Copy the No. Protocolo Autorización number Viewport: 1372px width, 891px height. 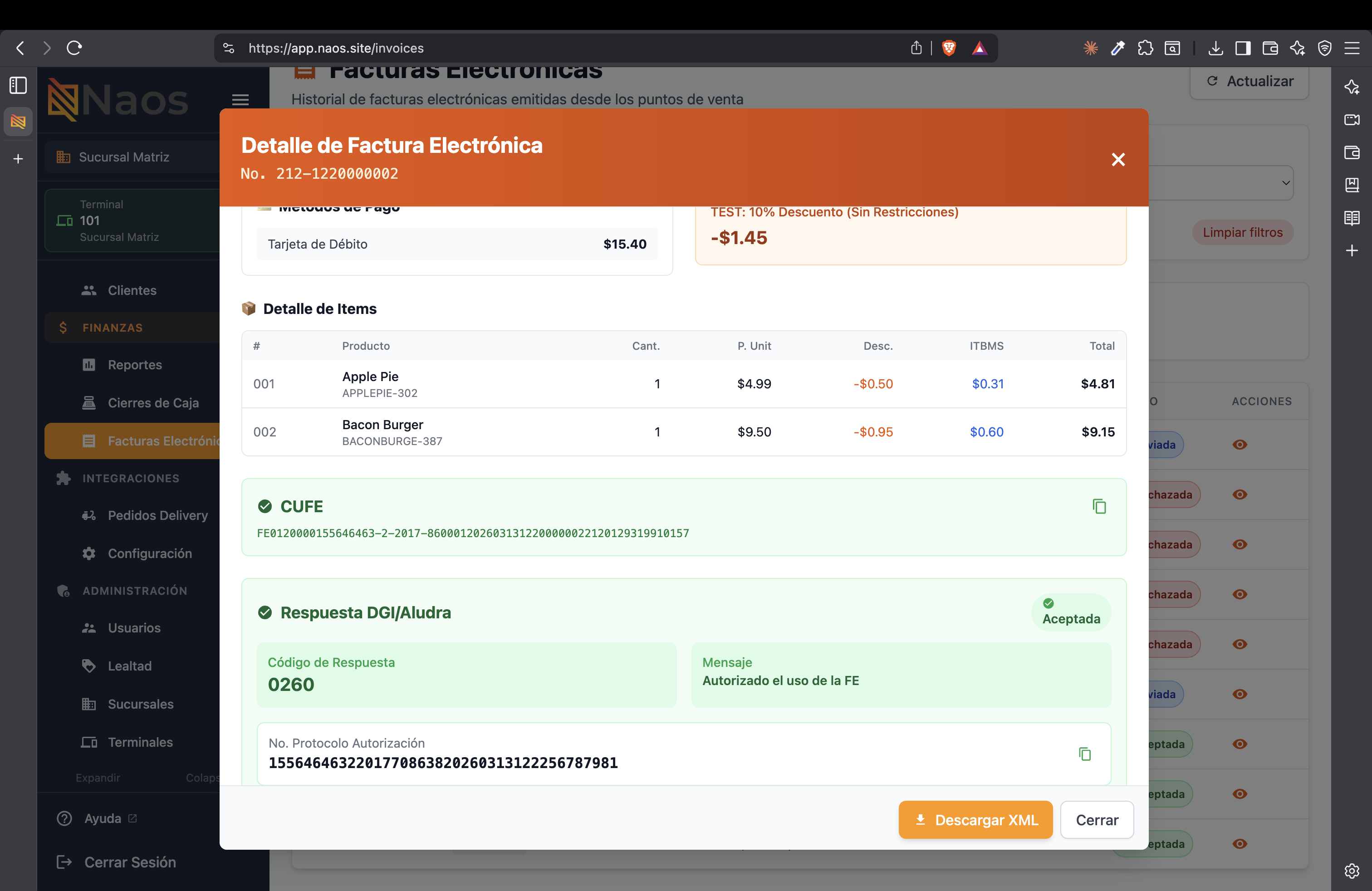[1084, 754]
